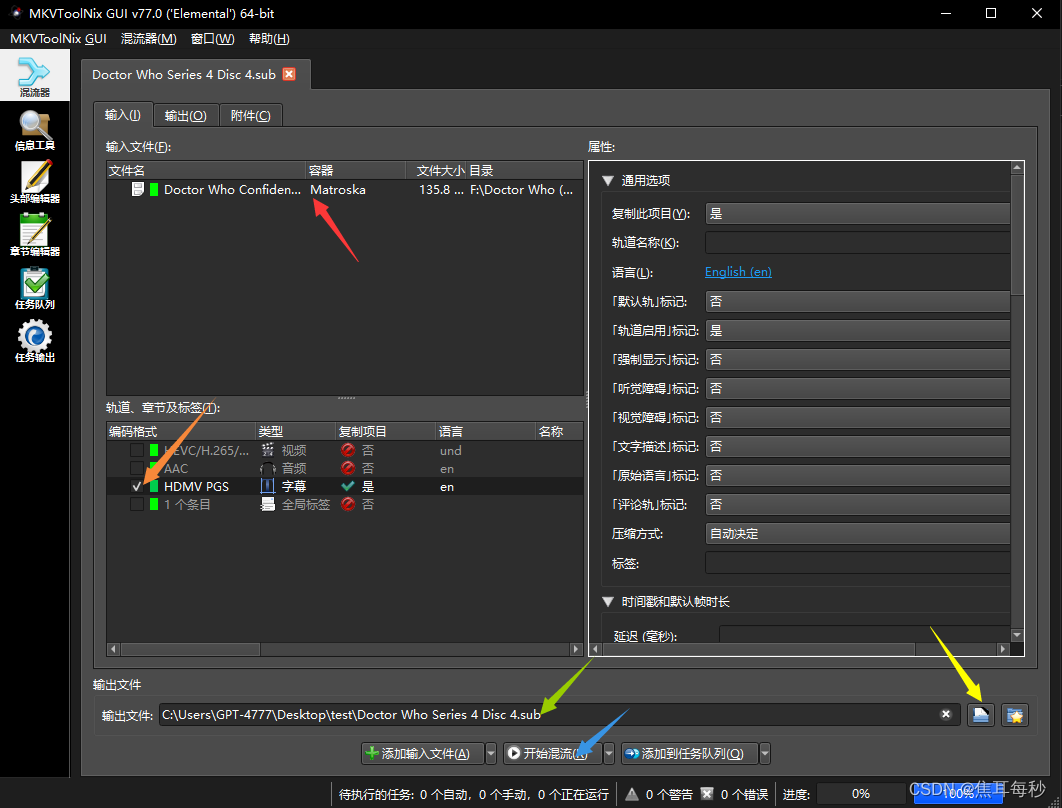Open the 任务输出 job output
Viewport: 1062px width, 808px height.
click(x=35, y=341)
